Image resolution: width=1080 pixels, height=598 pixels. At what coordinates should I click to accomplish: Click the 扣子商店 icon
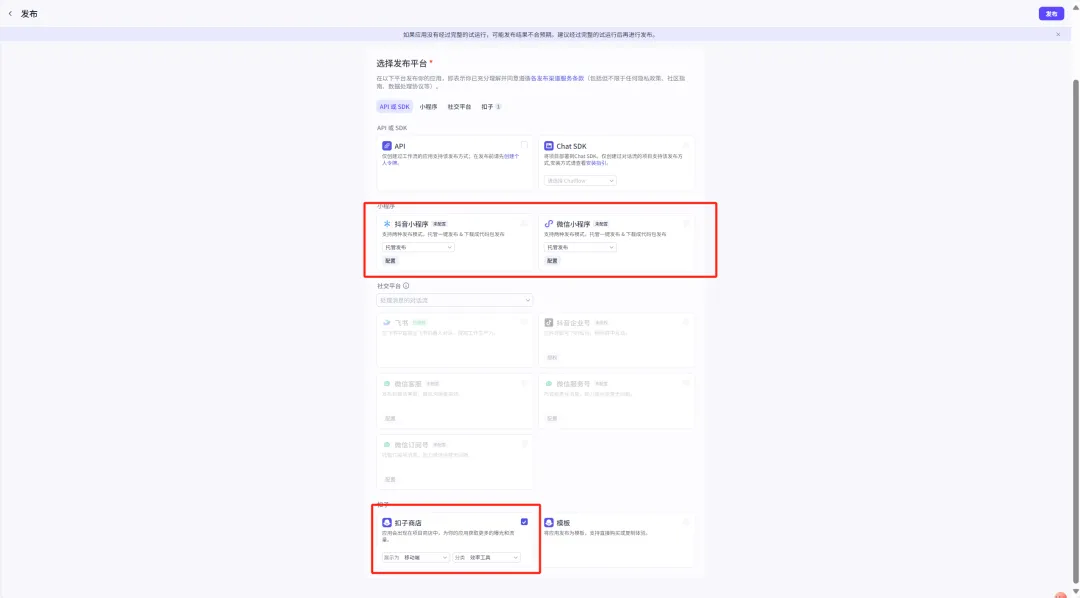point(387,523)
